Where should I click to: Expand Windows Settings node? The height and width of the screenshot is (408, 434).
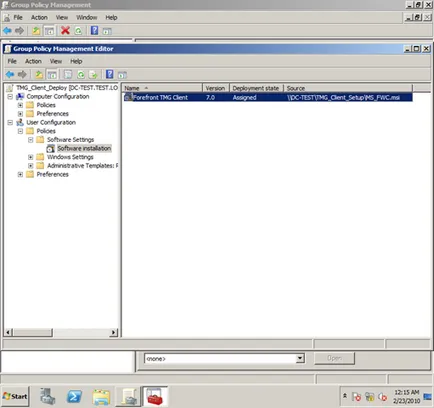click(x=31, y=157)
